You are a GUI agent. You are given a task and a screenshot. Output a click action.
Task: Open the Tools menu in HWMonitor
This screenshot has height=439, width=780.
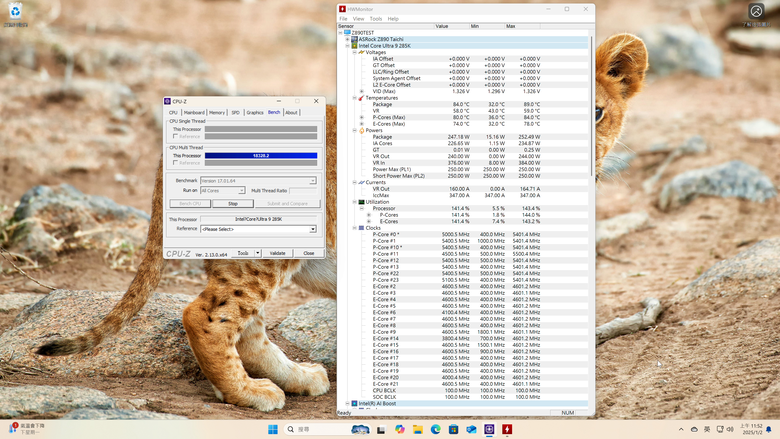376,19
